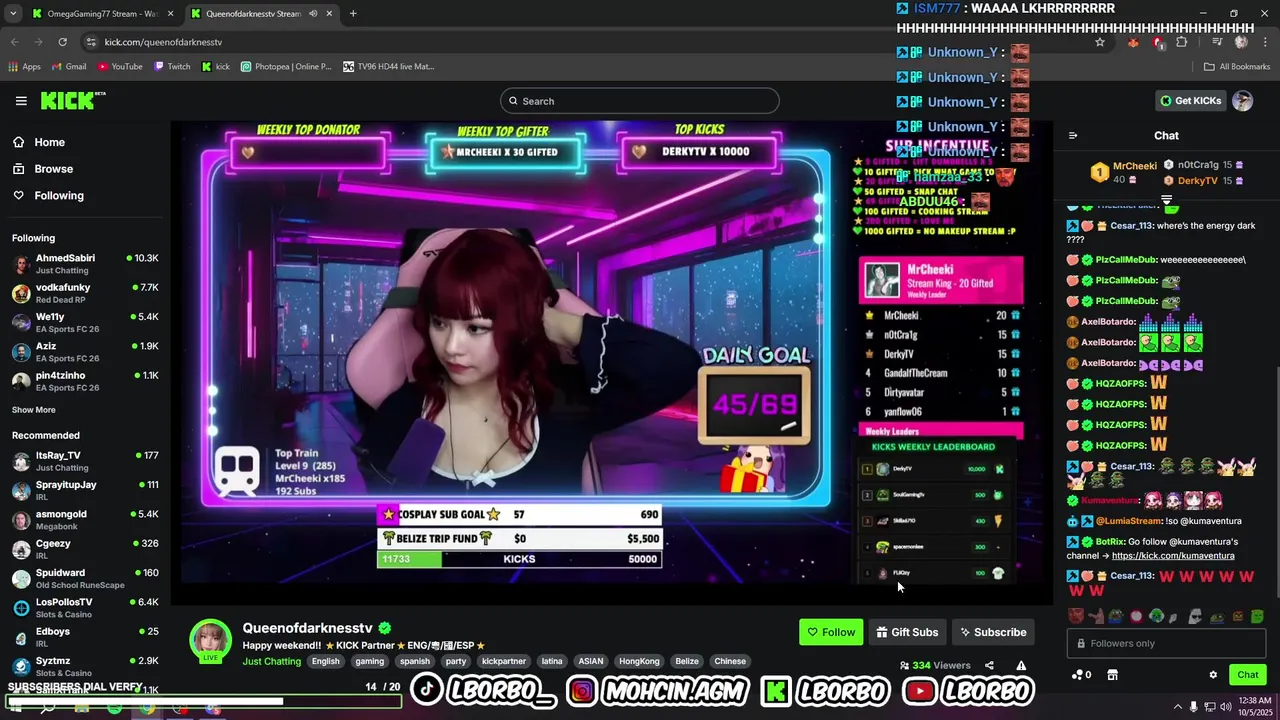Click the Followers only chat input
This screenshot has height=720, width=1280.
[1168, 644]
